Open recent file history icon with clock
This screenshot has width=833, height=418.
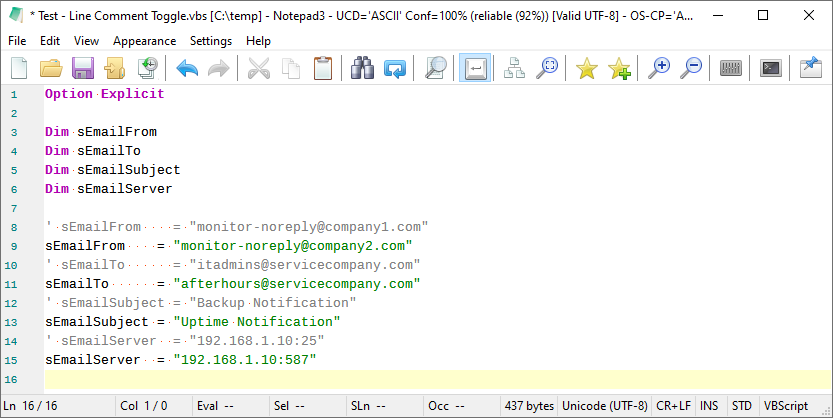(x=148, y=69)
